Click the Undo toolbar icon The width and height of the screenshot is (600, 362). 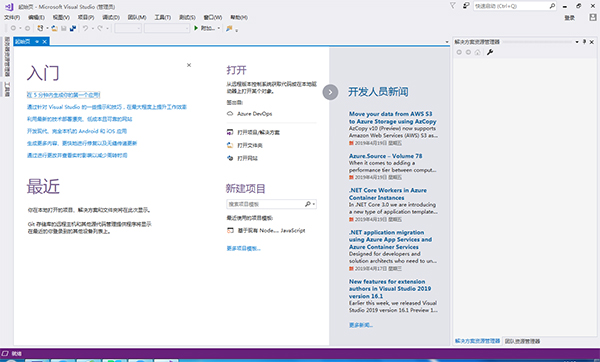tap(86, 28)
